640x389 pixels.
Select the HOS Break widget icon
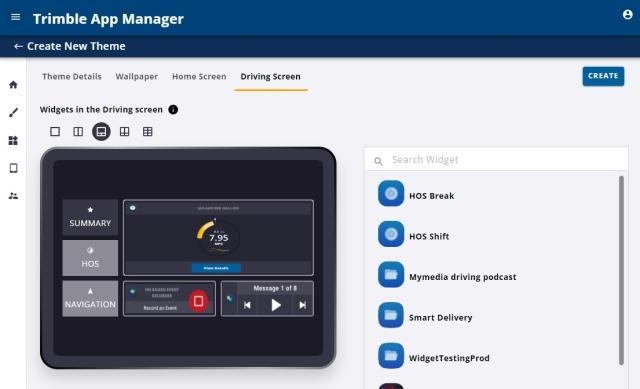click(391, 193)
